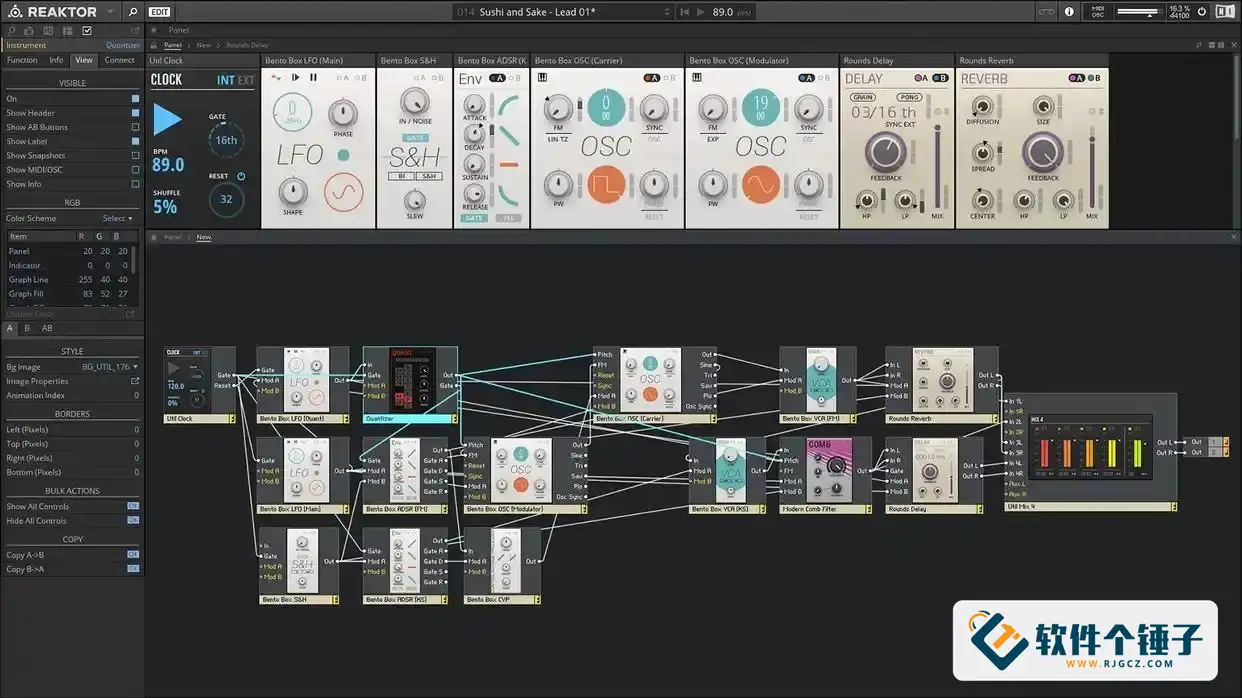Check the Show Info checkbox
The height and width of the screenshot is (698, 1242).
pos(136,184)
